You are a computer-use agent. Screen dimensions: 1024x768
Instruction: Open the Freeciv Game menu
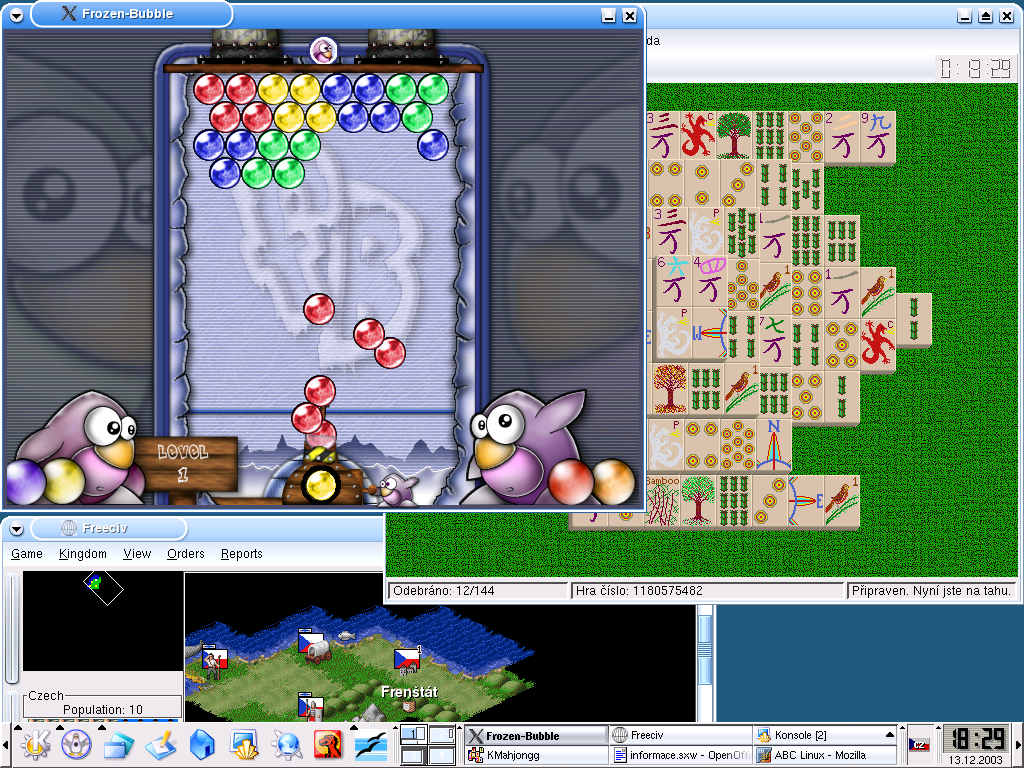(27, 554)
